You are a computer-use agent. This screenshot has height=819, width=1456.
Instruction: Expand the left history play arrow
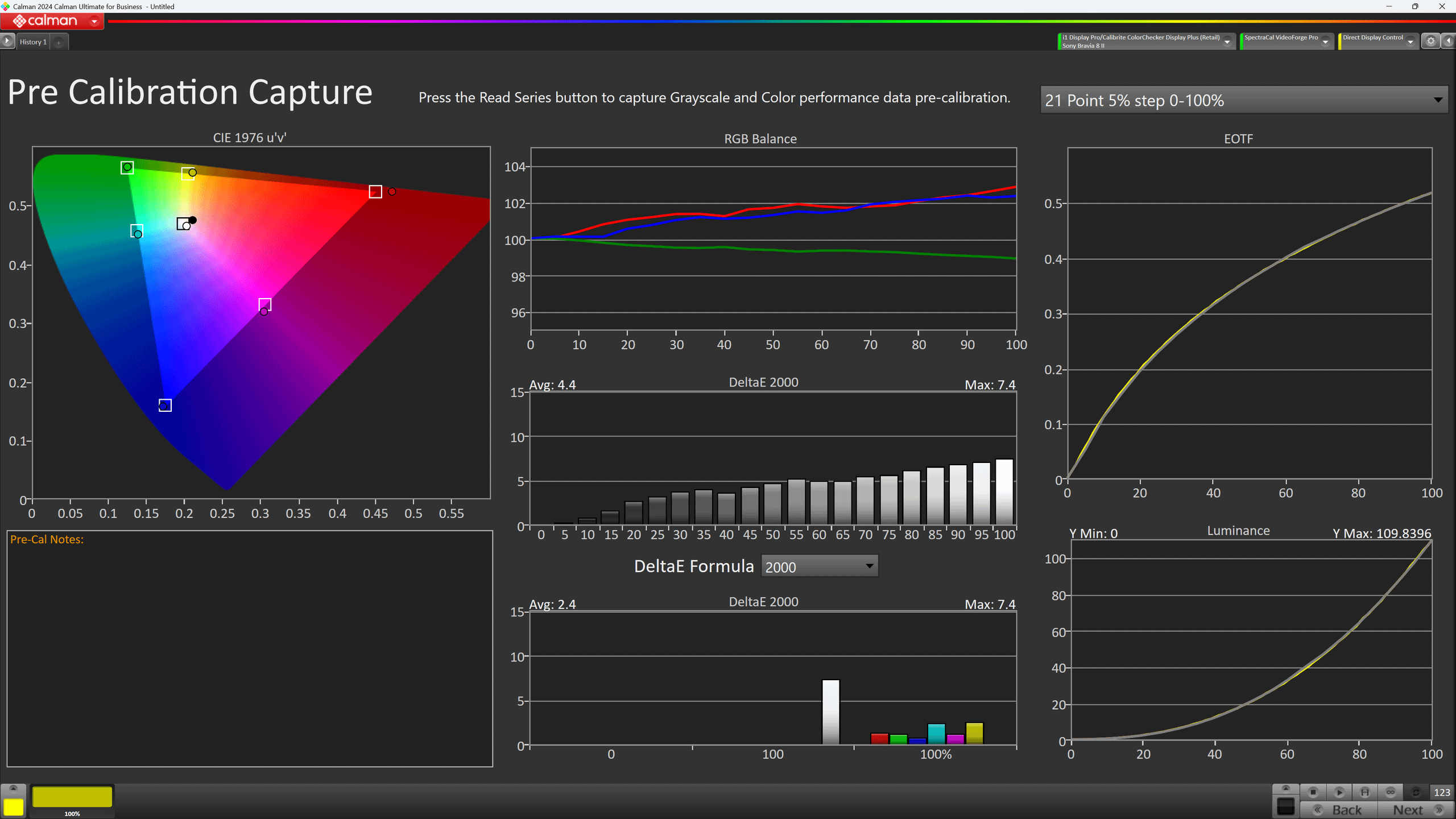click(x=7, y=41)
